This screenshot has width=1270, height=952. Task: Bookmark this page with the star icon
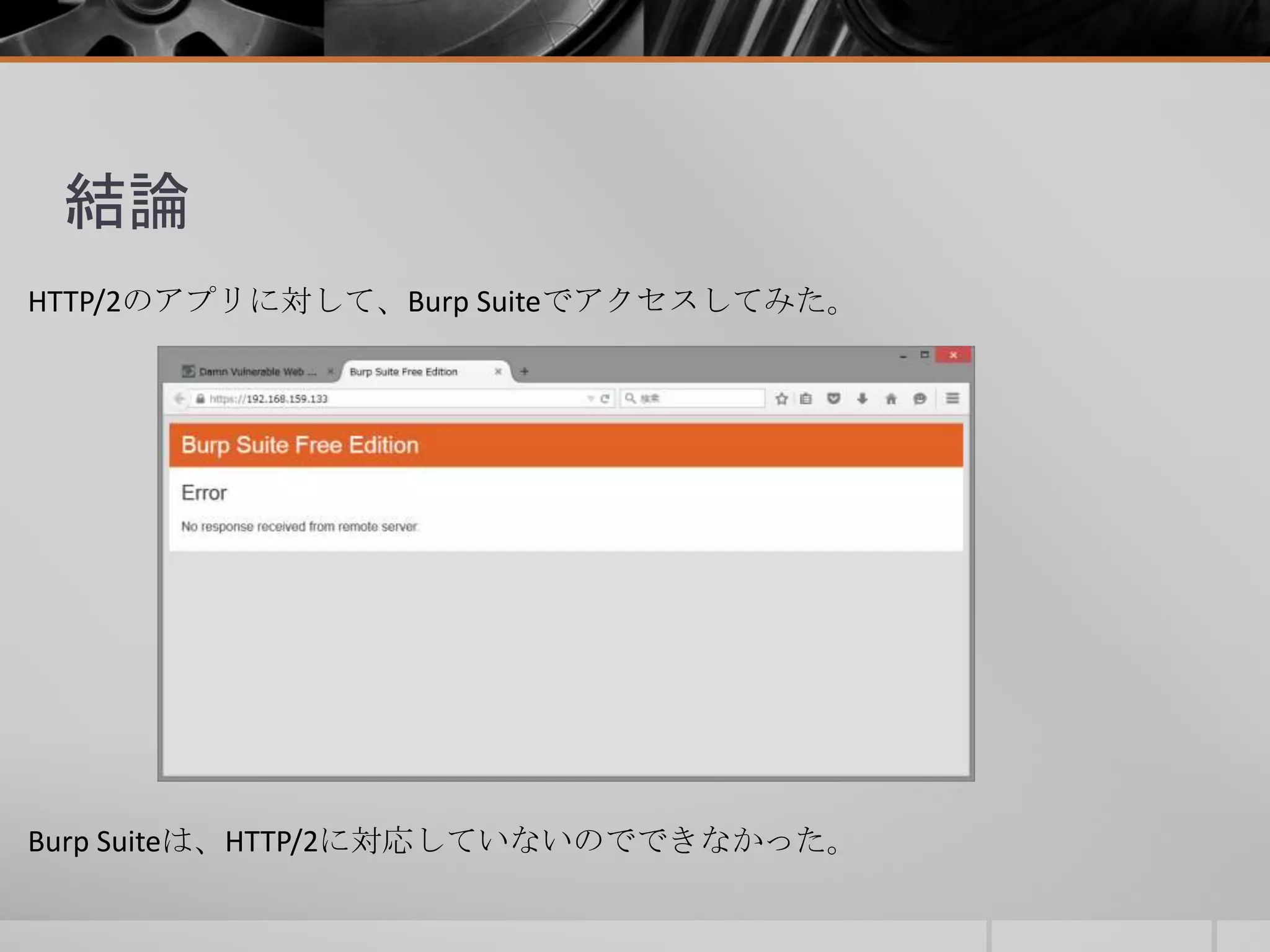[x=781, y=399]
